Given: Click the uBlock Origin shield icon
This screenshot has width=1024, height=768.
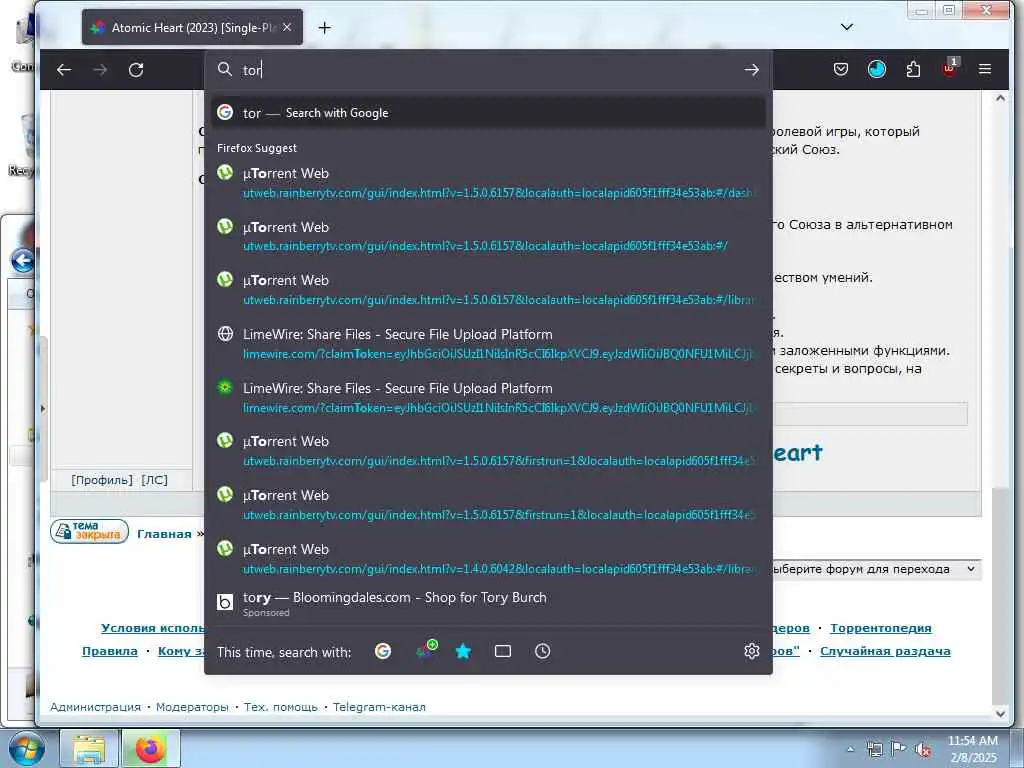Looking at the screenshot, I should tap(950, 69).
